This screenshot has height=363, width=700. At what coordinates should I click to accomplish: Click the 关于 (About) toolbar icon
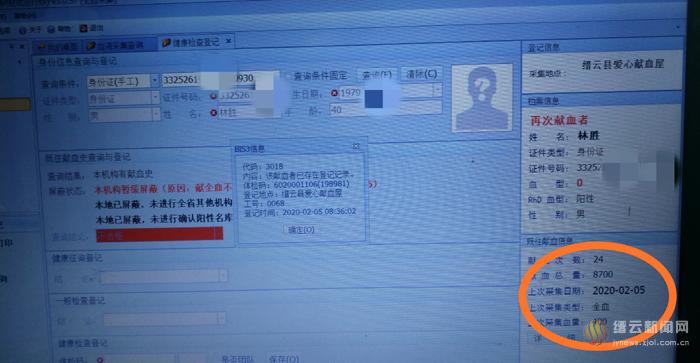[30, 30]
